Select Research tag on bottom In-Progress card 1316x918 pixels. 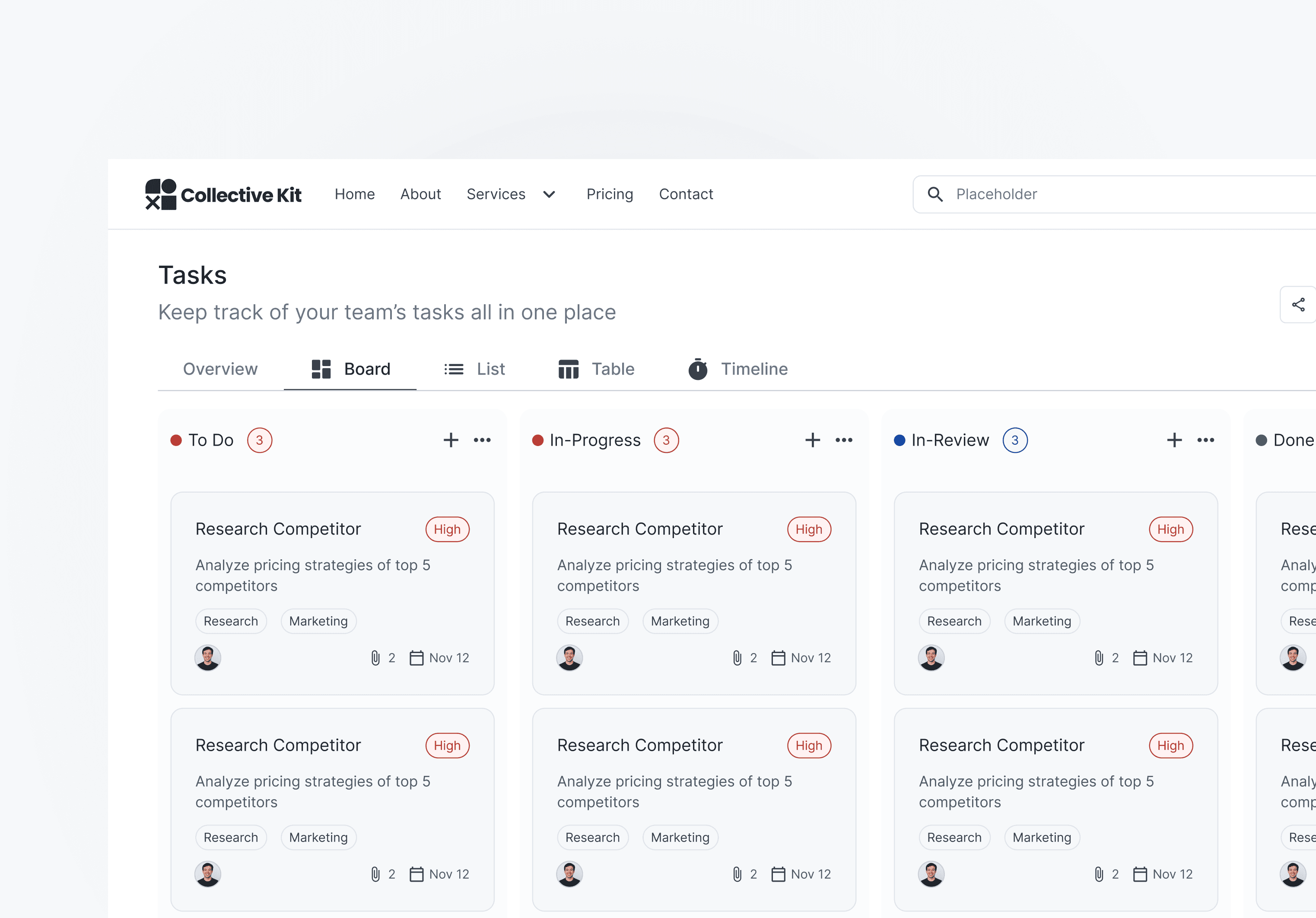coord(593,838)
